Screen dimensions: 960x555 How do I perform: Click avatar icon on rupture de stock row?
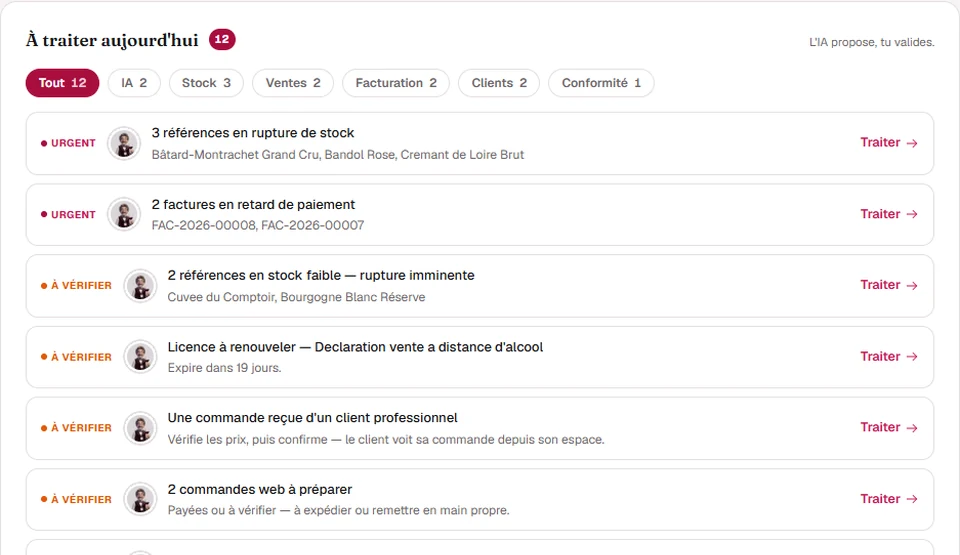[x=124, y=143]
